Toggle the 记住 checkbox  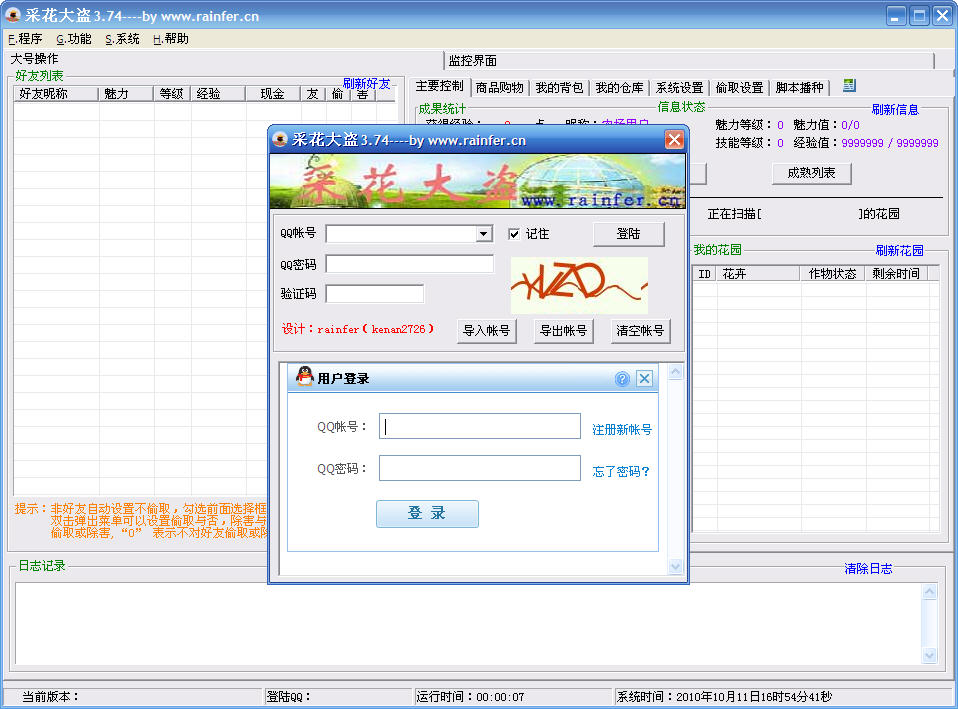pyautogui.click(x=514, y=234)
